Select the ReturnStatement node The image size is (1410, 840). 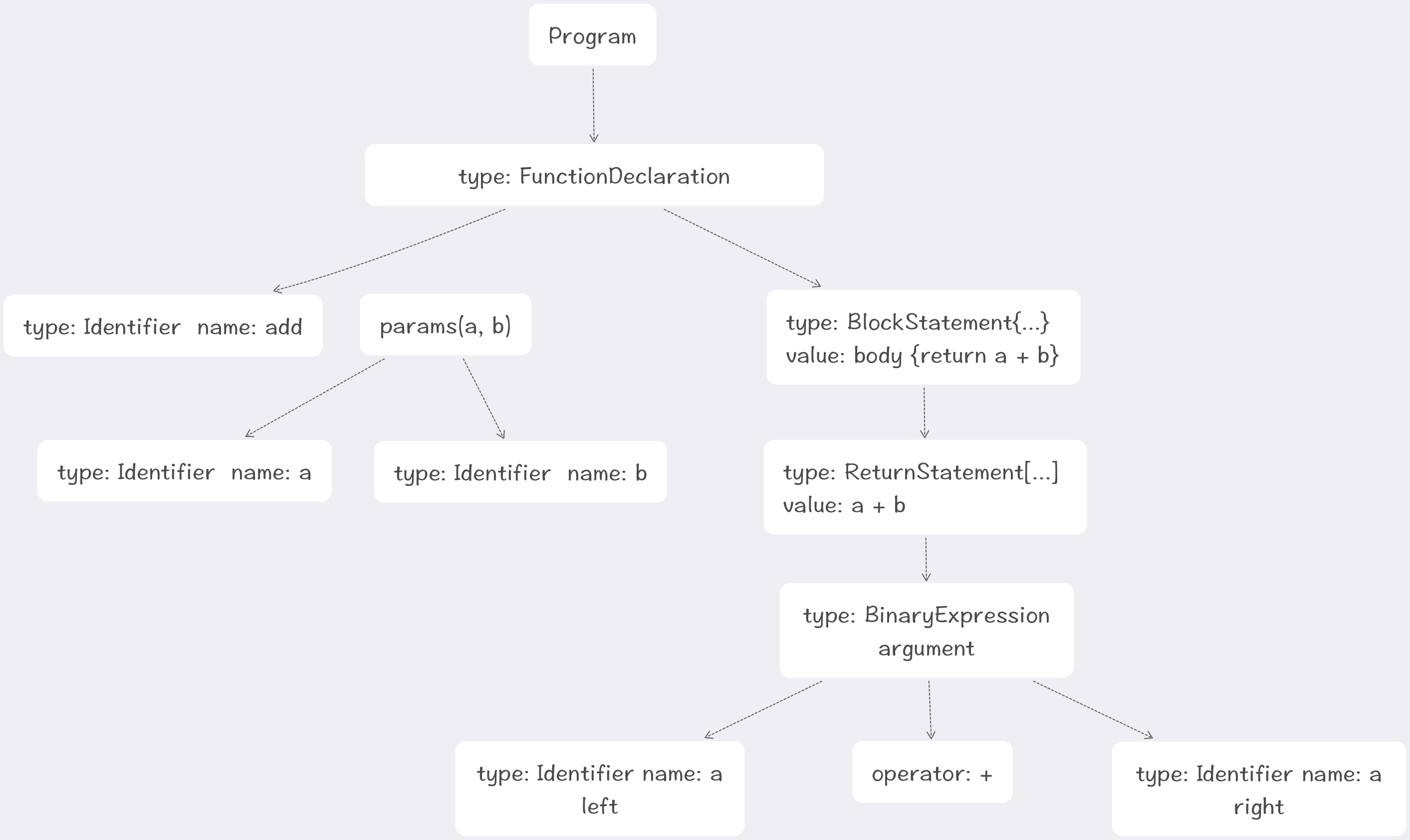(925, 487)
